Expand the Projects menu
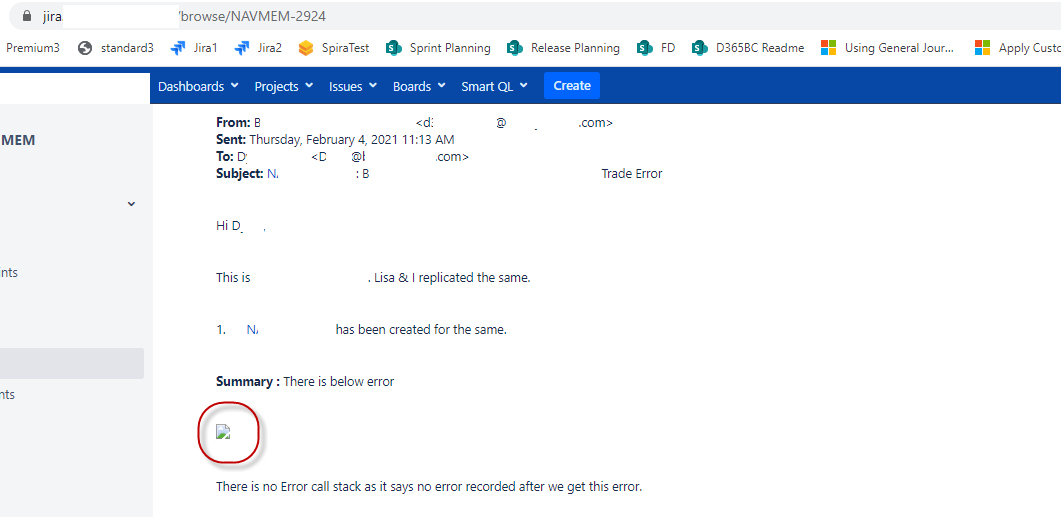 pyautogui.click(x=284, y=86)
